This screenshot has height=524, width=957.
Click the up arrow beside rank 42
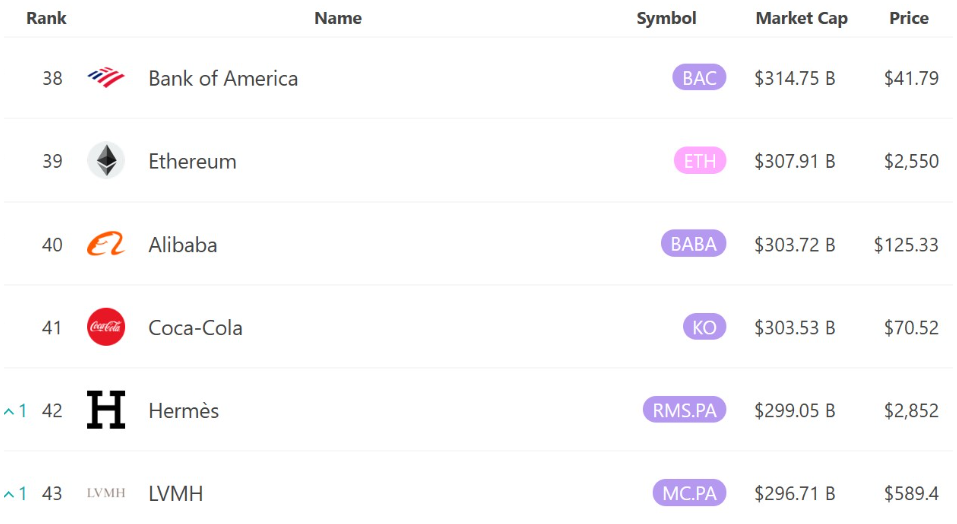coord(9,412)
